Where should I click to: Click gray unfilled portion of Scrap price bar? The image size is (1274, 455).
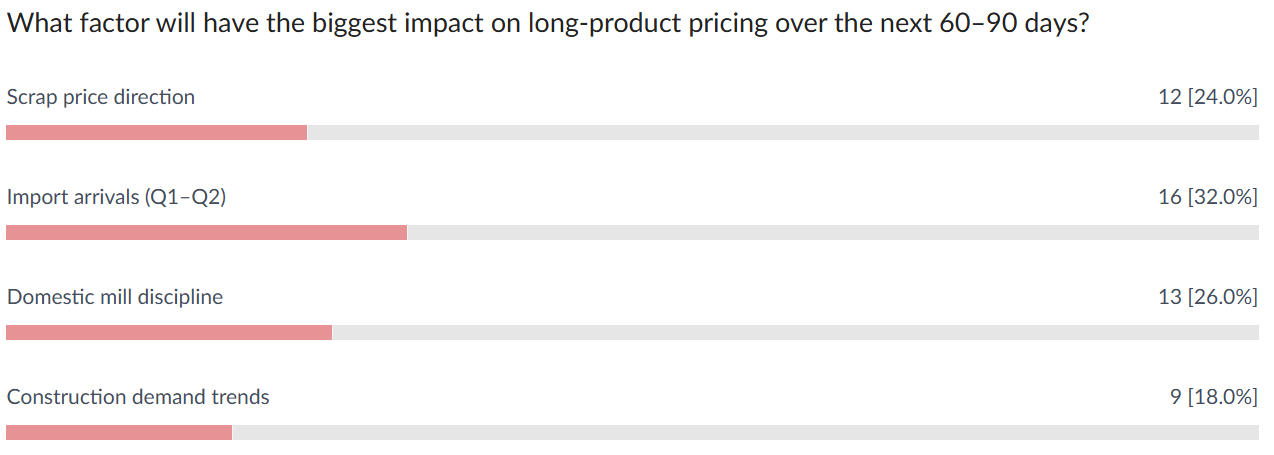pos(782,133)
